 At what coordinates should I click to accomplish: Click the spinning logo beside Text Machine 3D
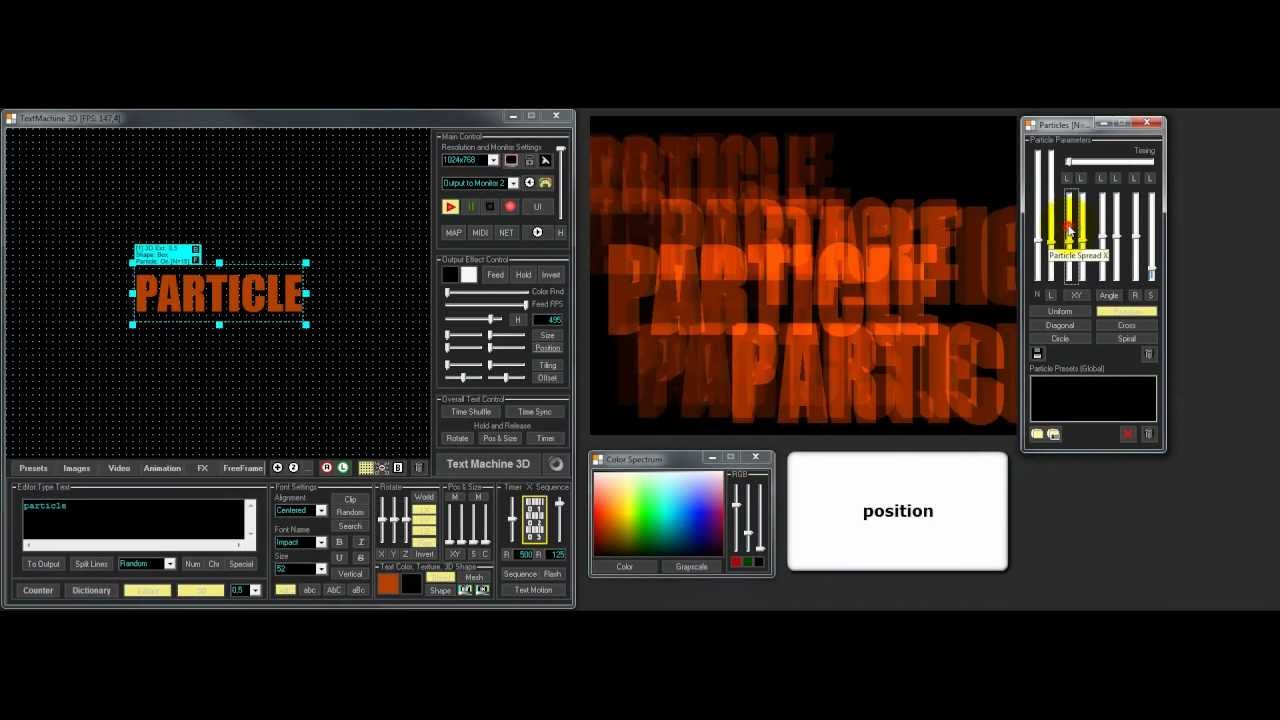pos(556,464)
